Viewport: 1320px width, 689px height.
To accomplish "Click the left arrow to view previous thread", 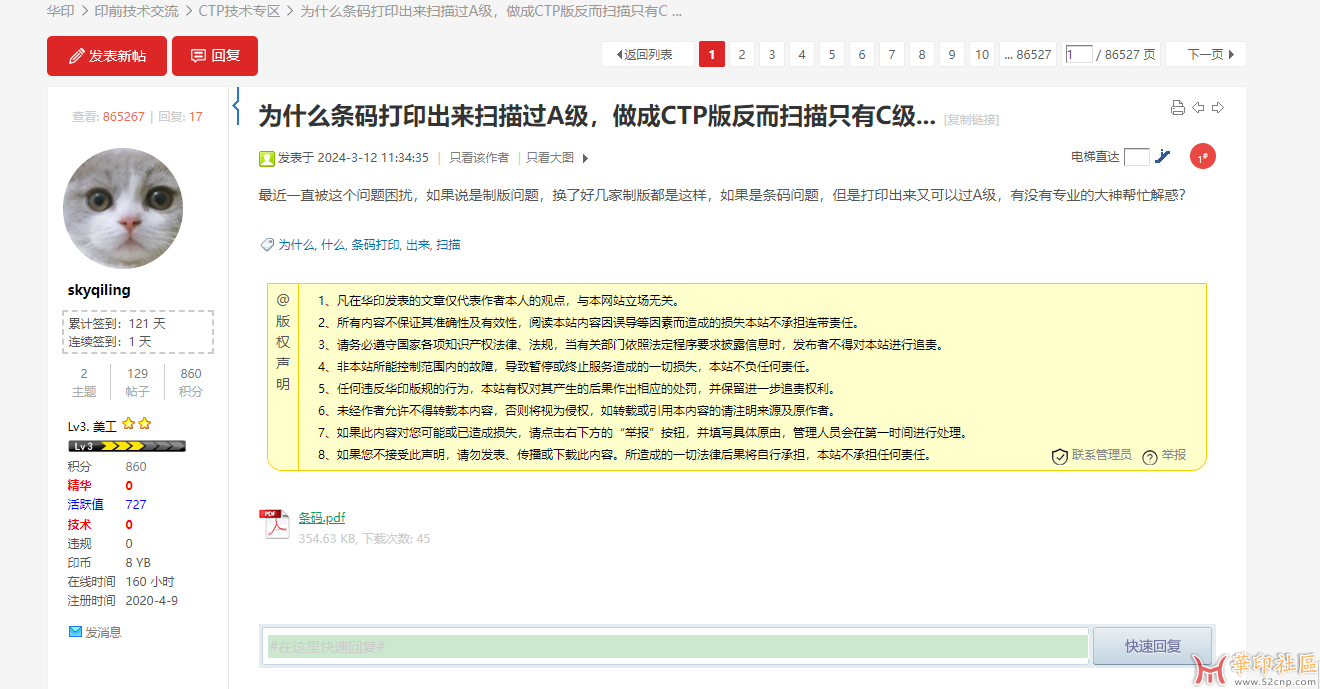I will click(x=1196, y=107).
